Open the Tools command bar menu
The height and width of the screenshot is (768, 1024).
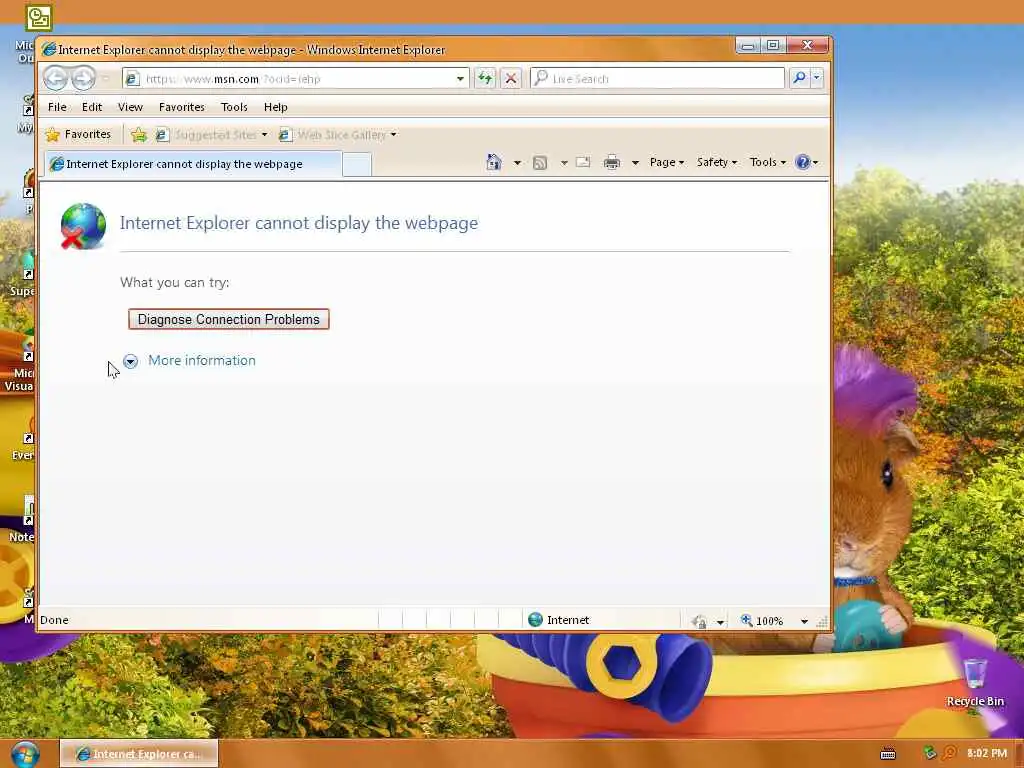[767, 162]
